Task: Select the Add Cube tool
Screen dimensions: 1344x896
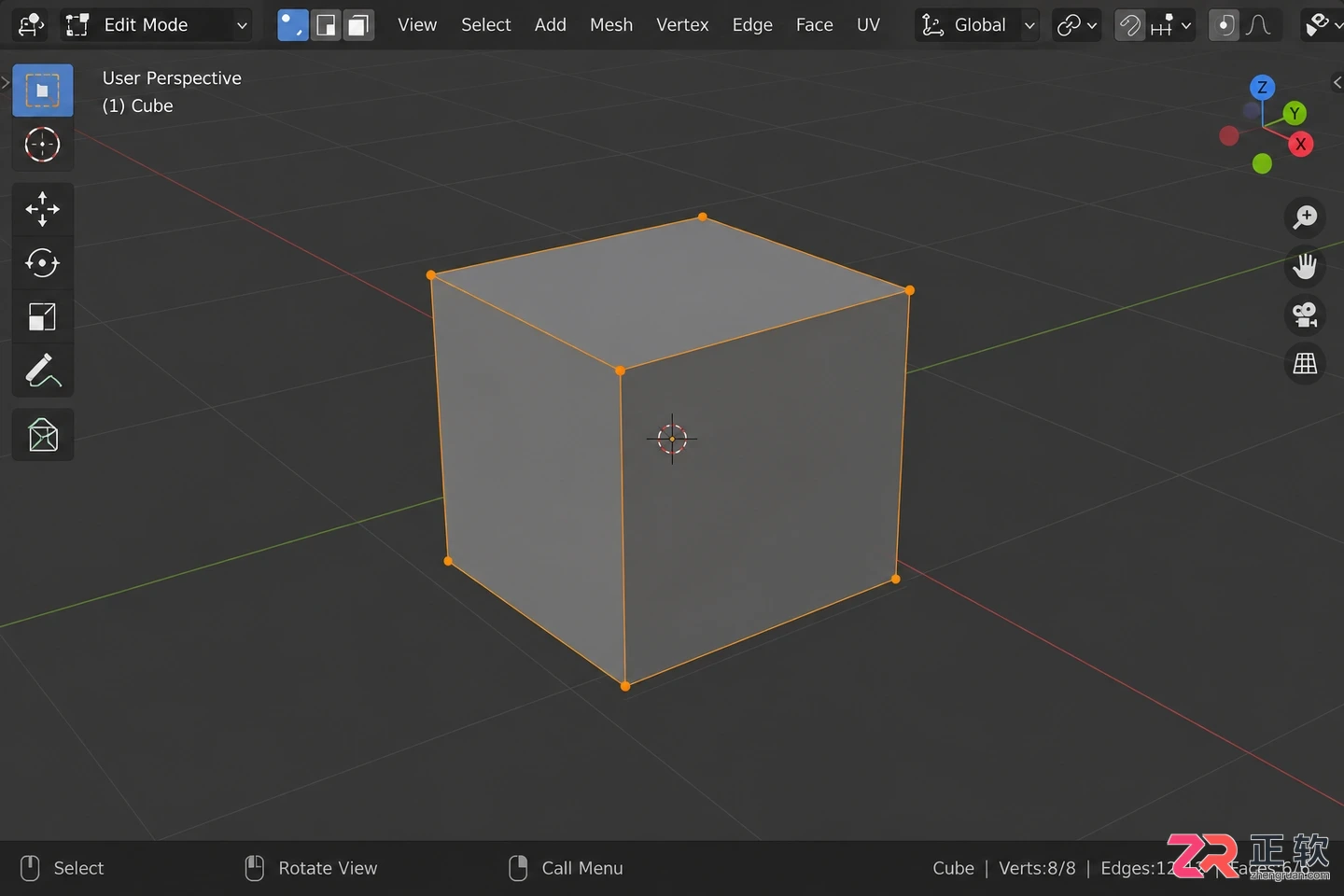Action: point(42,435)
